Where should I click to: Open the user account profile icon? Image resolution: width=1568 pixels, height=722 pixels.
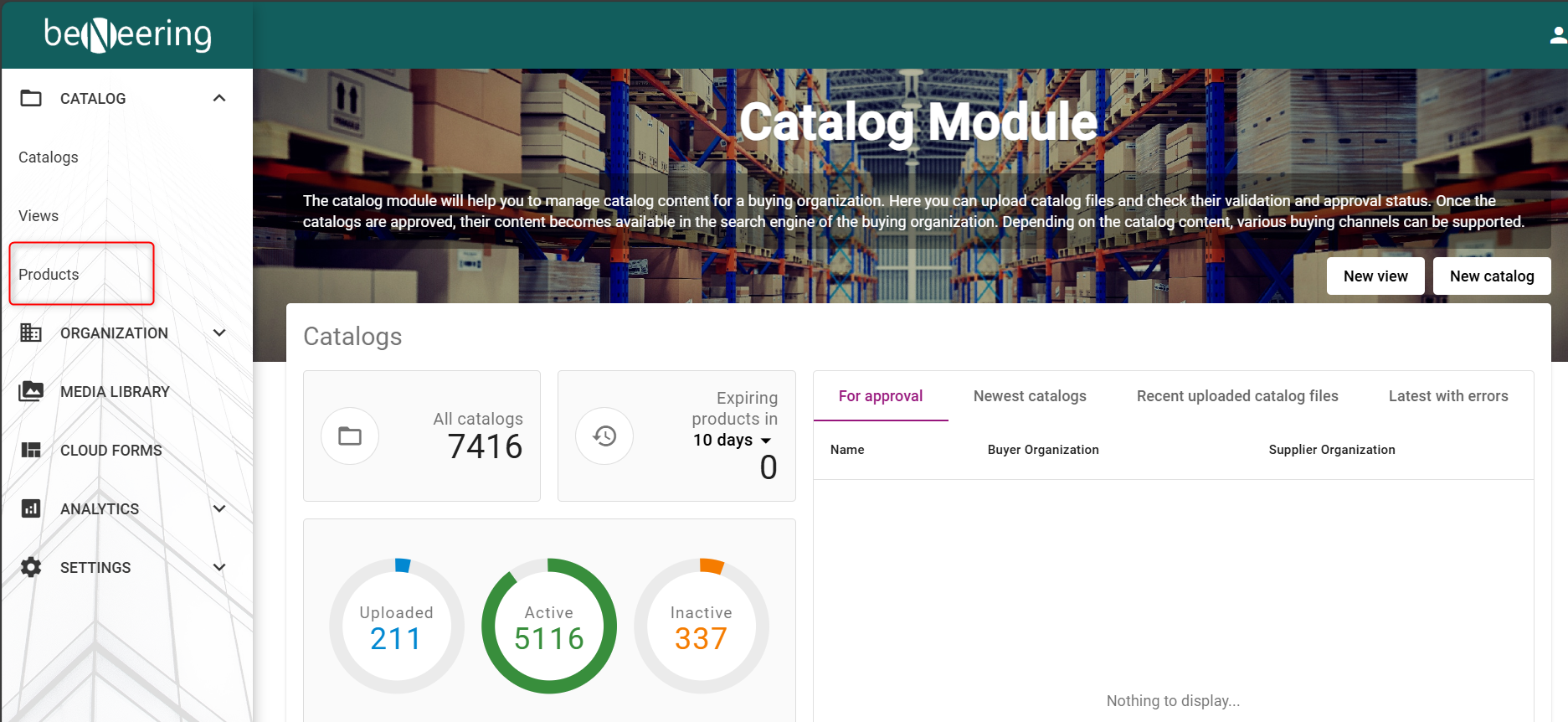[x=1557, y=35]
